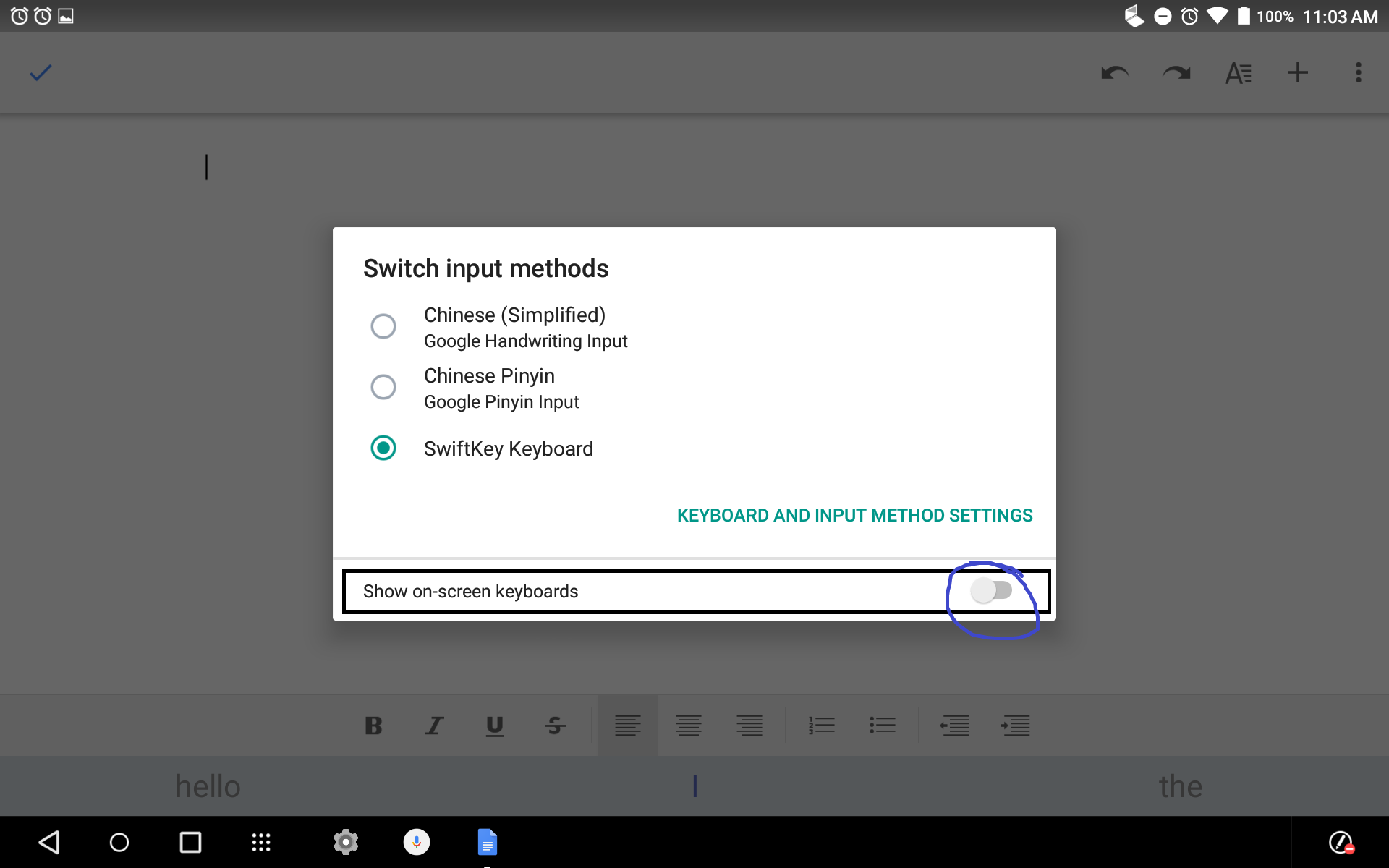The image size is (1389, 868).
Task: Tap the Android home button
Action: (x=119, y=842)
